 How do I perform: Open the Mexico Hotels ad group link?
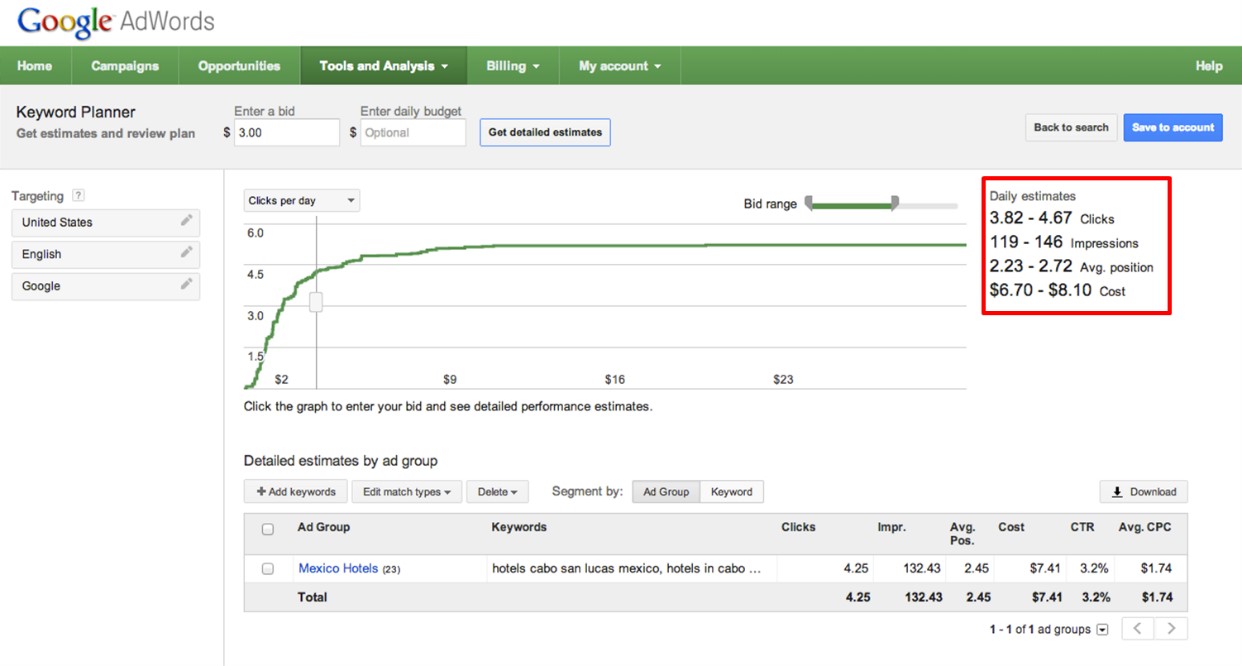tap(338, 568)
